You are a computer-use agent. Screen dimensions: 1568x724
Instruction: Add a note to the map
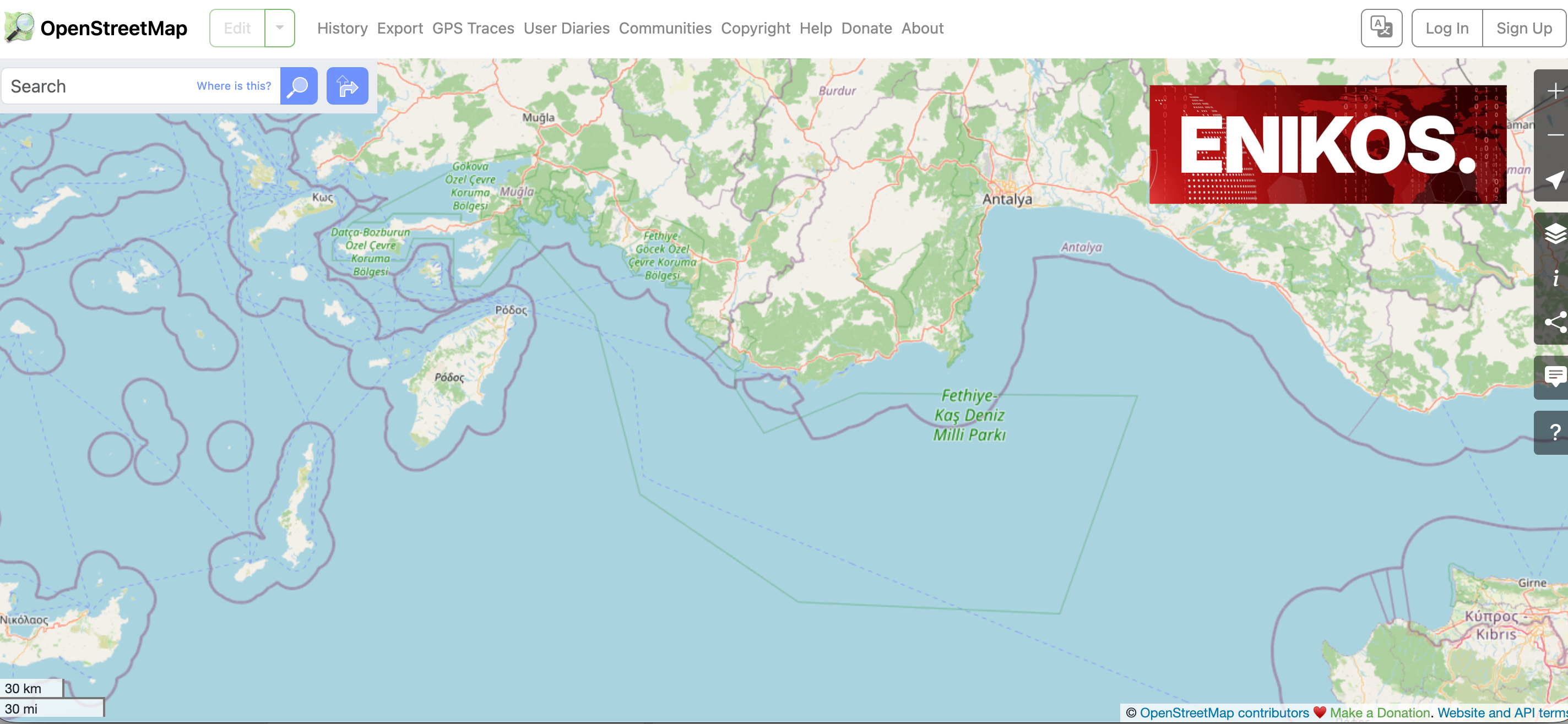click(1555, 377)
